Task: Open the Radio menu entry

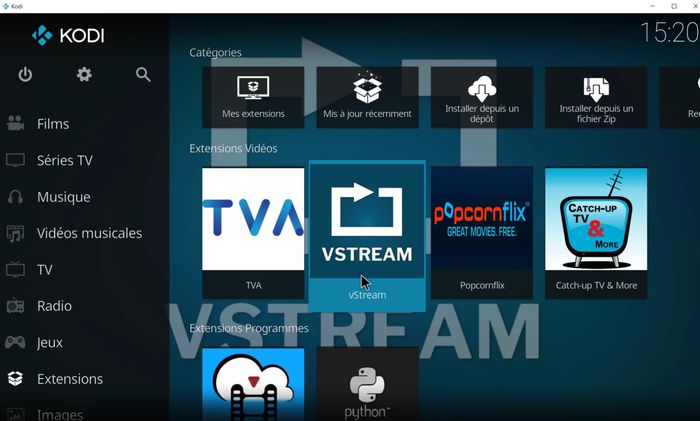Action: pyautogui.click(x=54, y=306)
